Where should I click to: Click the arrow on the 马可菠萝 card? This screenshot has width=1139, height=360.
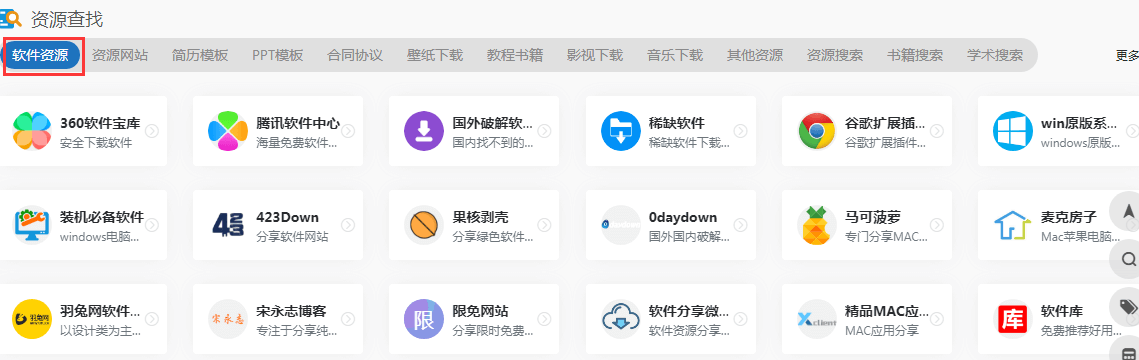pos(936,225)
